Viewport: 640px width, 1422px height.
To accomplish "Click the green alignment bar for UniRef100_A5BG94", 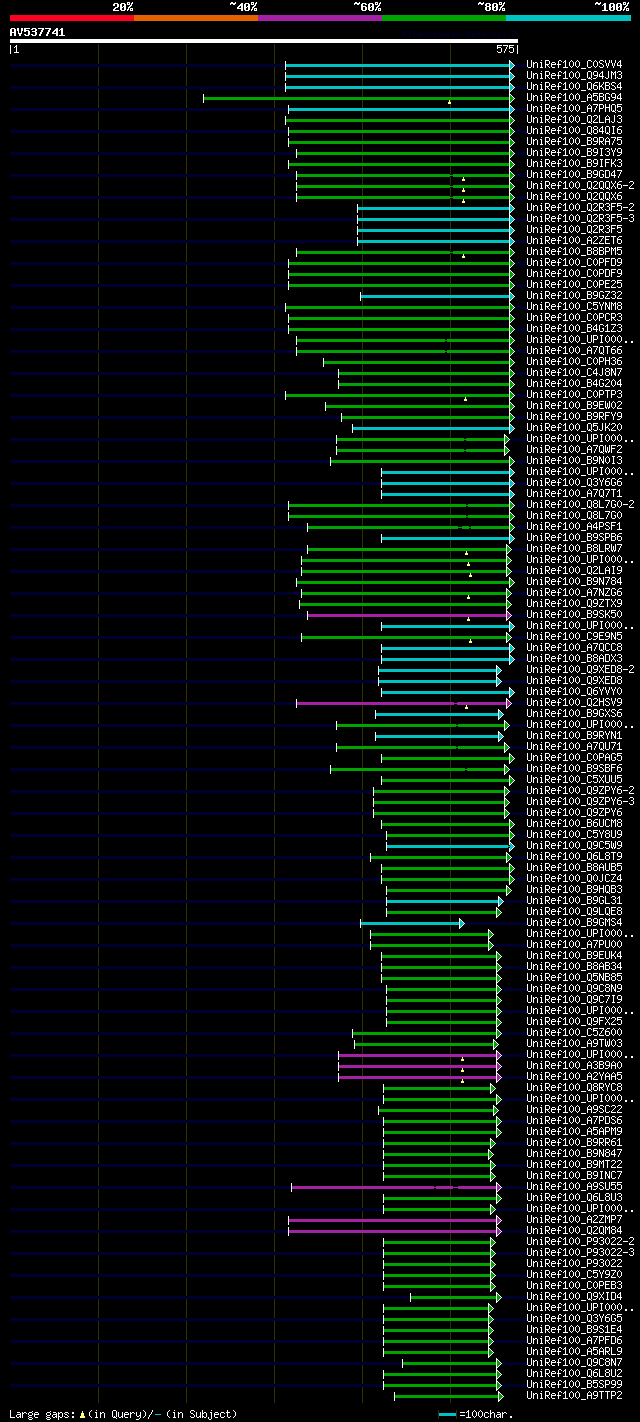I will point(358,98).
